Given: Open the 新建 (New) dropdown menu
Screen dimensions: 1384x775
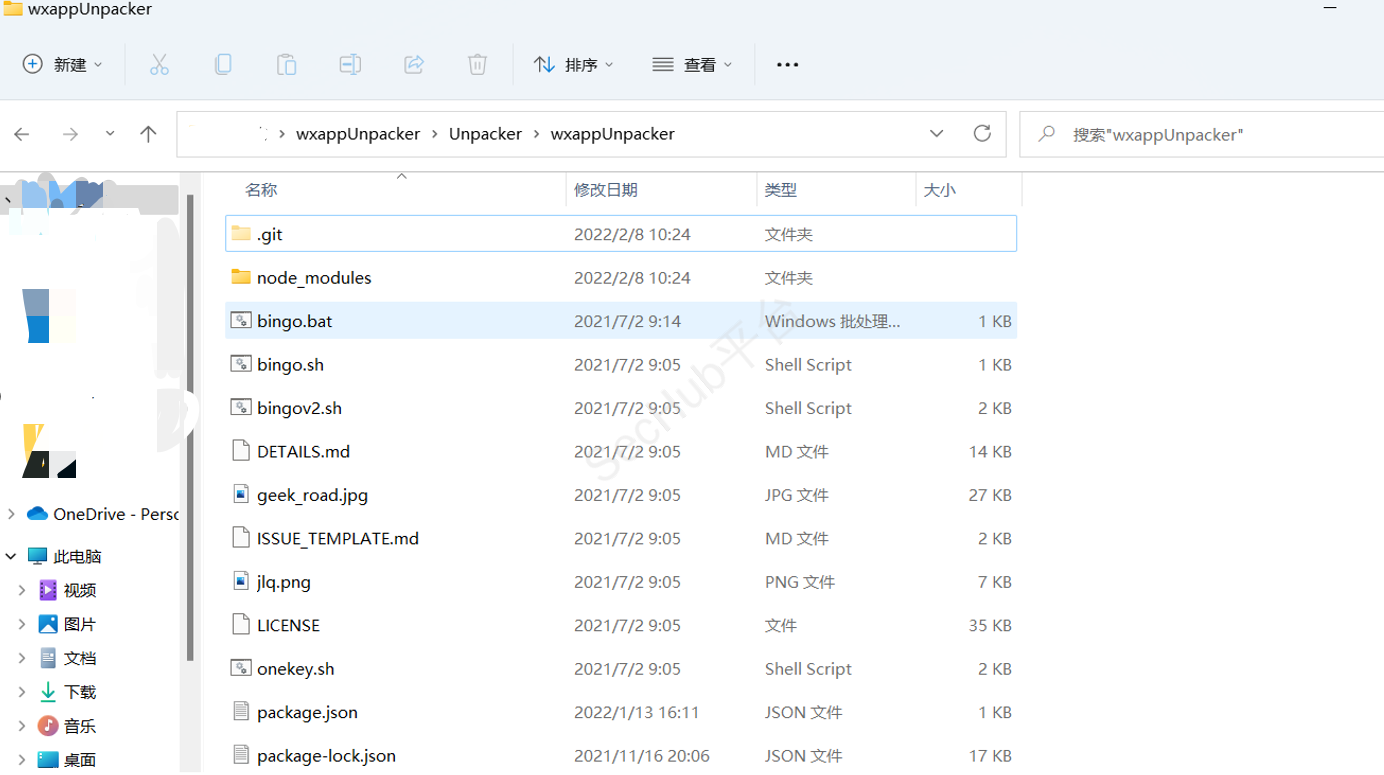Looking at the screenshot, I should (62, 65).
